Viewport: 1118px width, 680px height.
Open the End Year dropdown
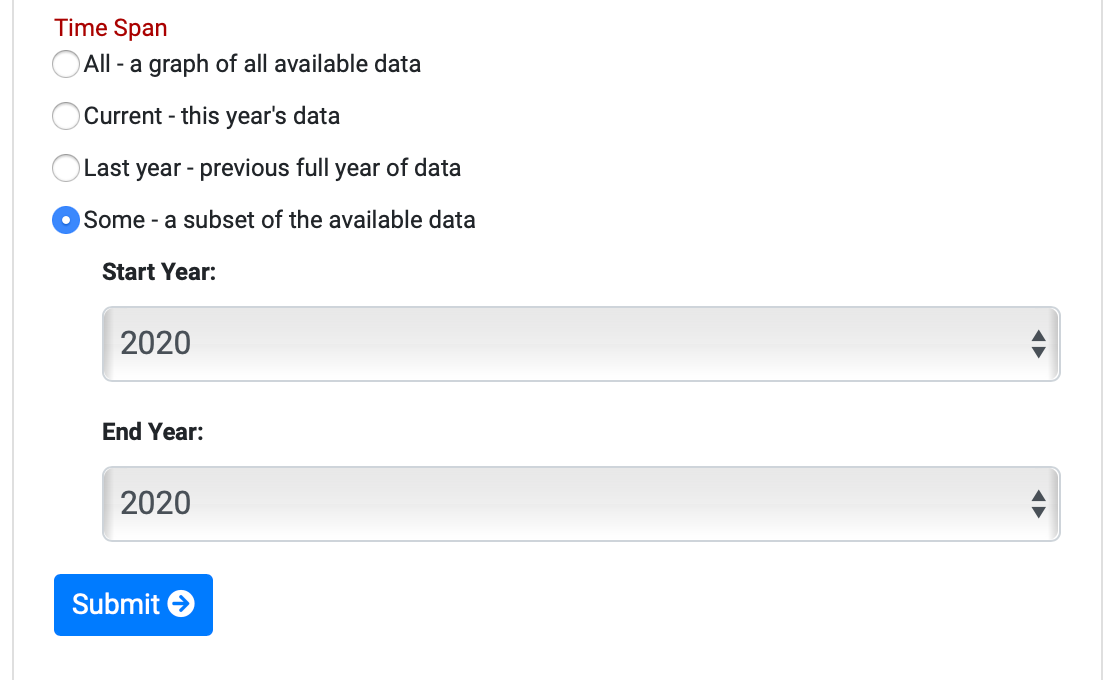[580, 503]
